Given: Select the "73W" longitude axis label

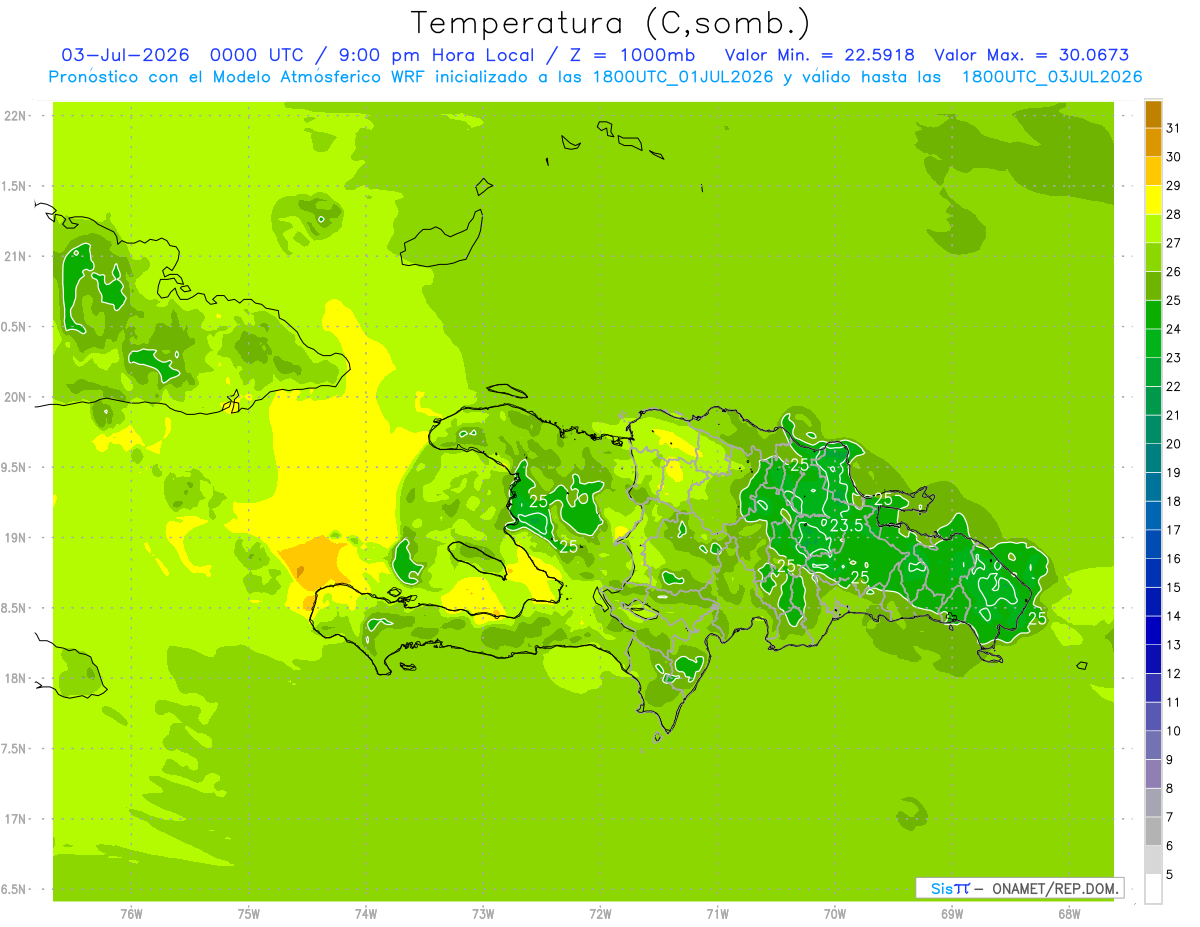Looking at the screenshot, I should point(483,914).
